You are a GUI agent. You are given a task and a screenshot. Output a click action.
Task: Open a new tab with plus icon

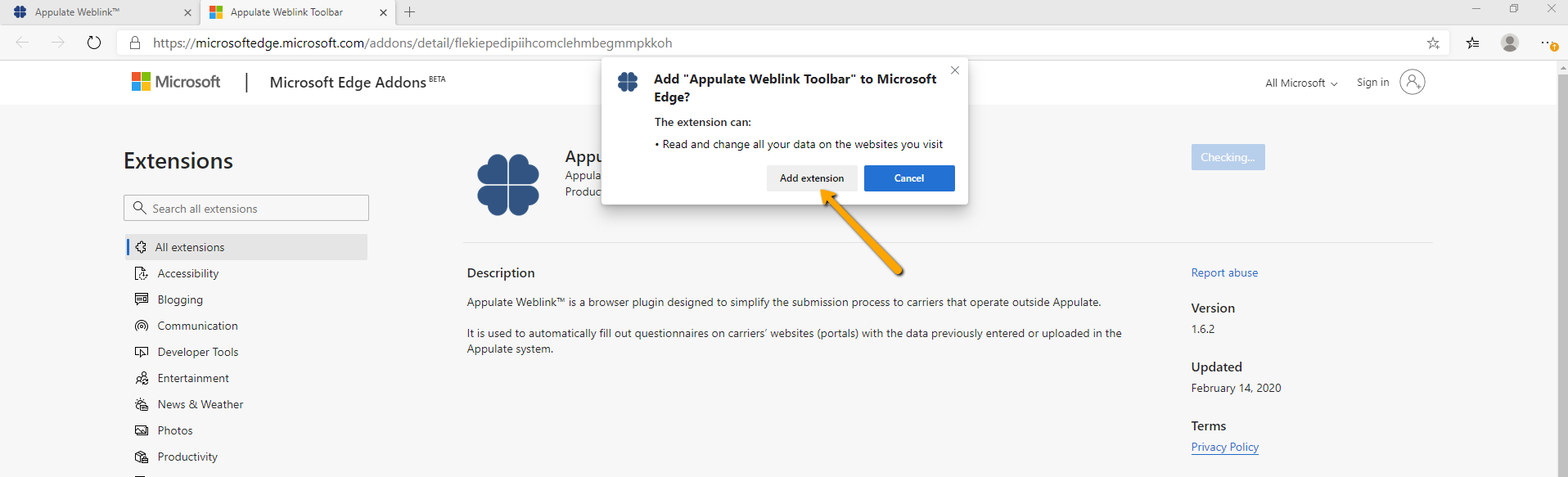(410, 12)
